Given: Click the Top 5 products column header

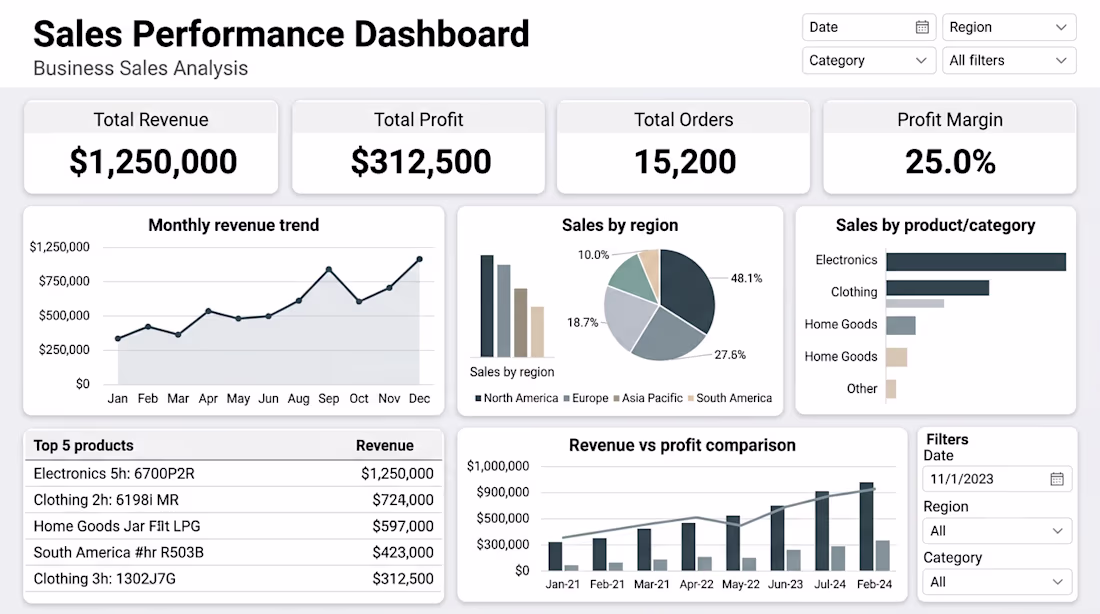Looking at the screenshot, I should (x=83, y=446).
